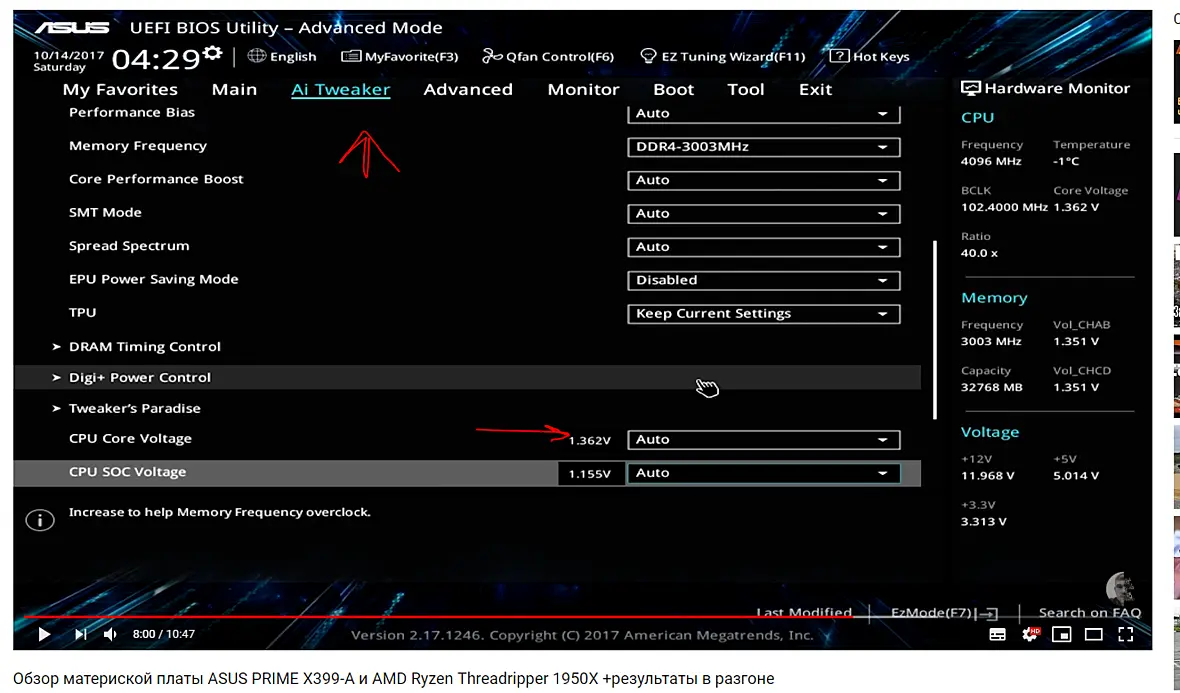The width and height of the screenshot is (1180, 693).
Task: Toggle theater mode in the player
Action: tap(1093, 634)
